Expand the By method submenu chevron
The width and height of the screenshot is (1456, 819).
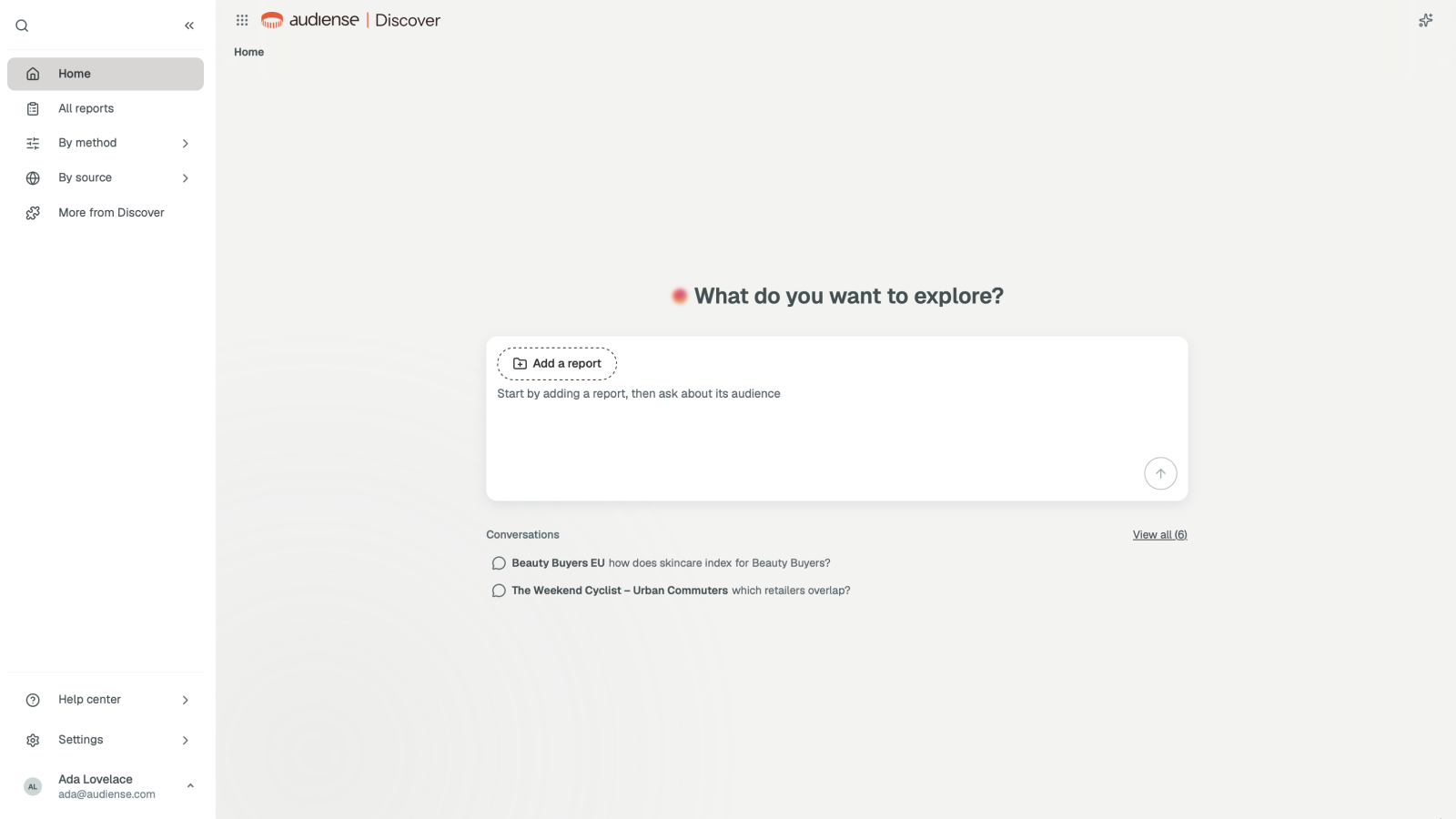(x=186, y=143)
